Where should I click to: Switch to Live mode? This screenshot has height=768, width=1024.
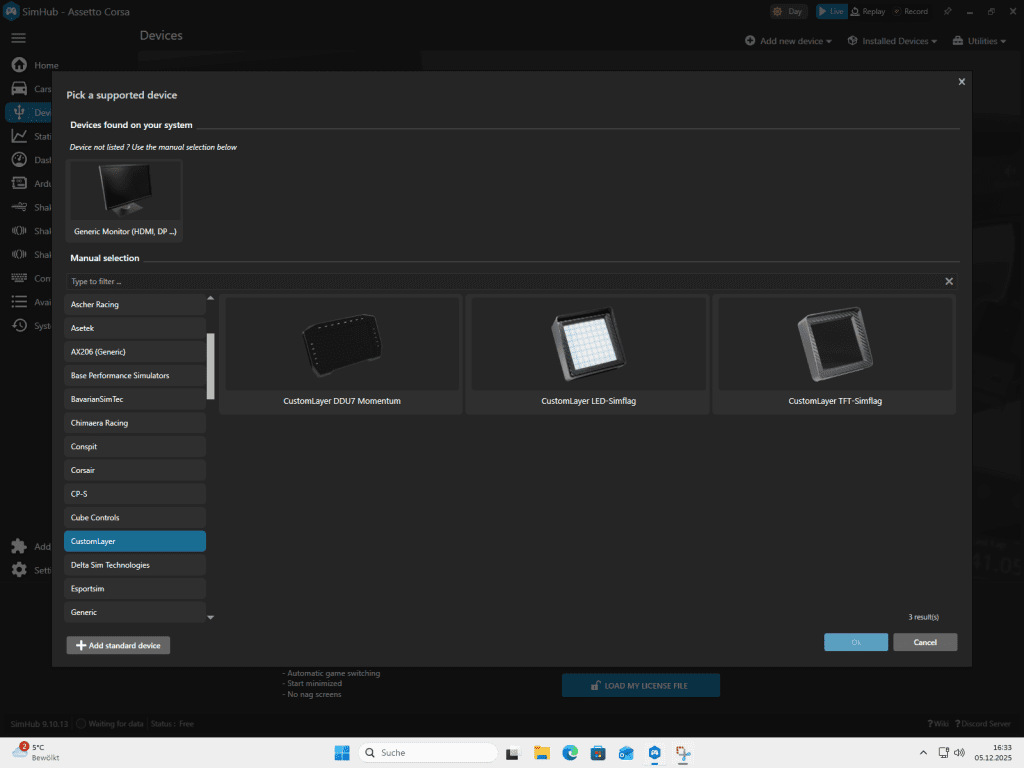pos(831,12)
